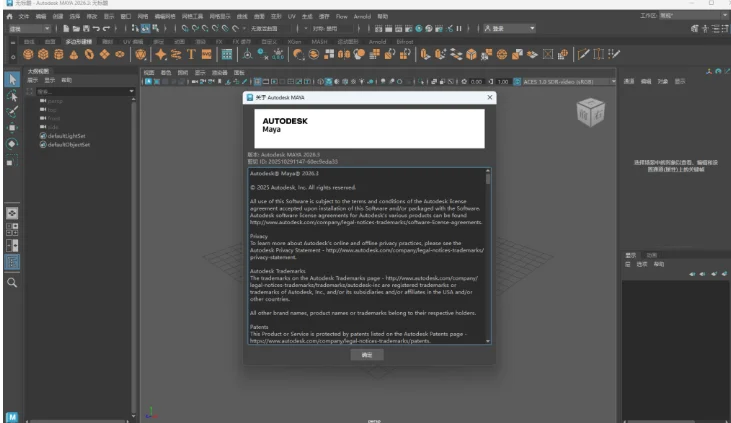Click the sweep mesh shelf icon
This screenshot has width=731, height=423.
point(176,55)
